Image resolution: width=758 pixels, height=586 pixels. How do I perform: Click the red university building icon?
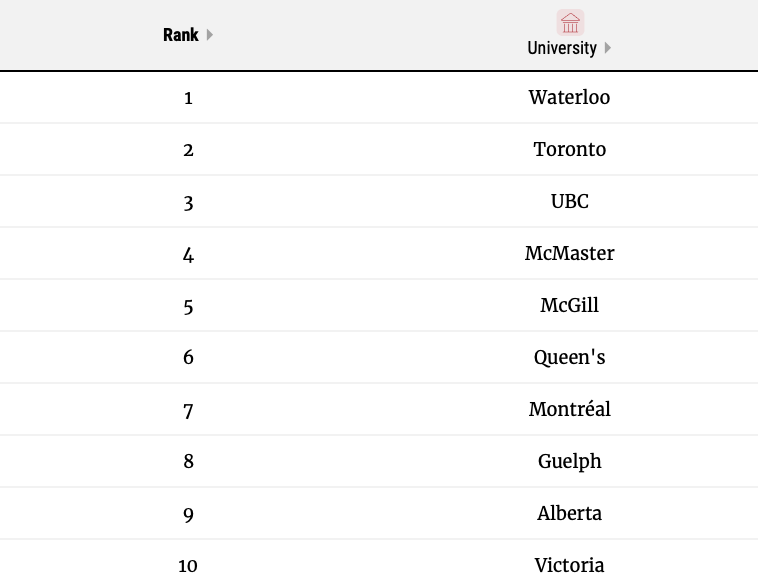click(570, 23)
